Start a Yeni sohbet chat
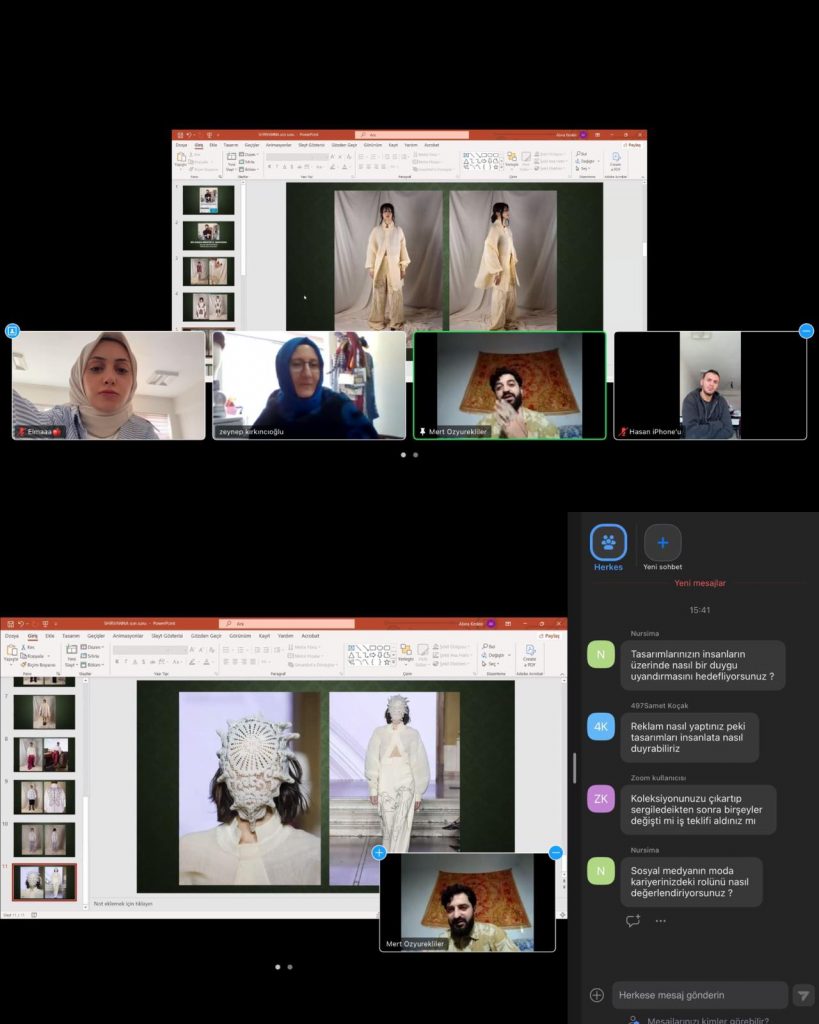The height and width of the screenshot is (1024, 819). click(662, 543)
